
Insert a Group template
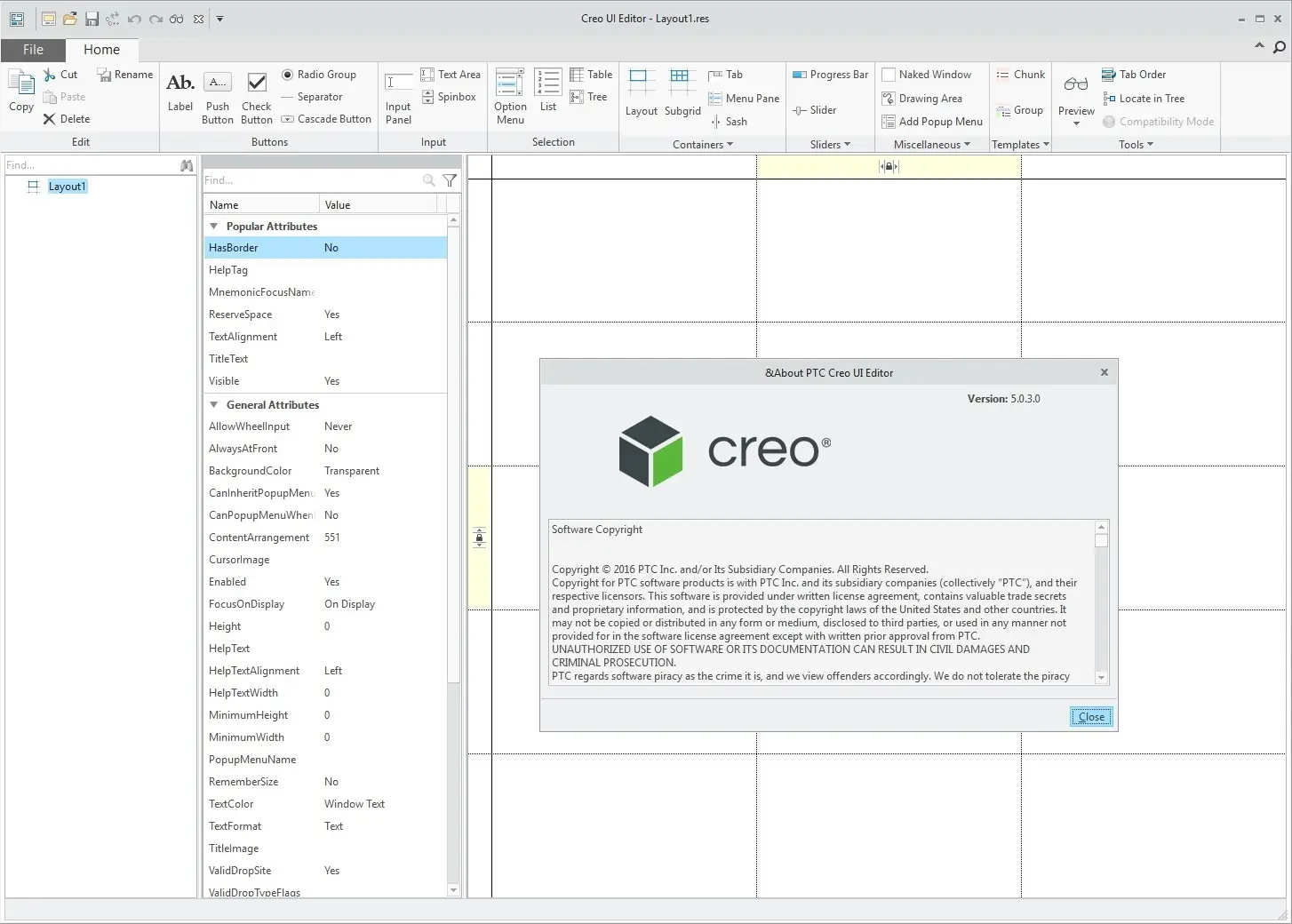pyautogui.click(x=1019, y=110)
